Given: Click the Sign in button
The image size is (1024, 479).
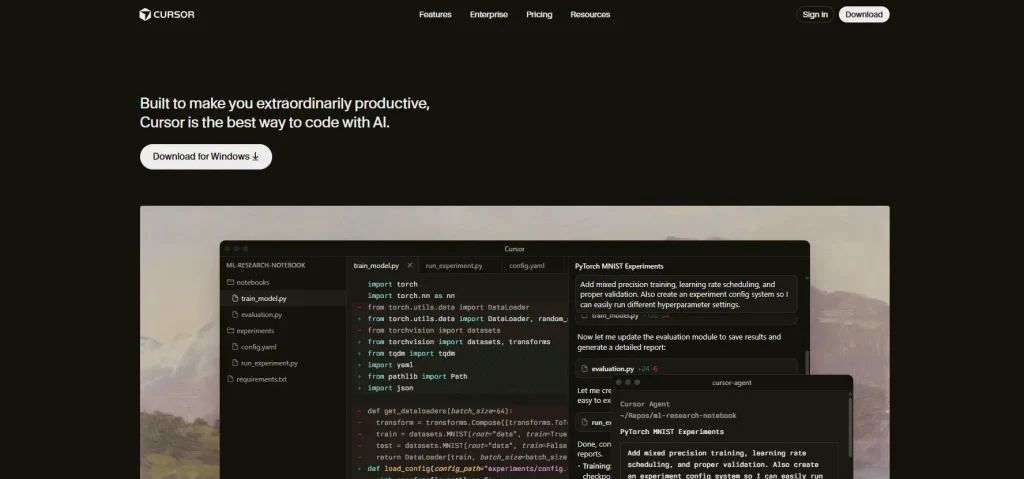Looking at the screenshot, I should pyautogui.click(x=814, y=14).
